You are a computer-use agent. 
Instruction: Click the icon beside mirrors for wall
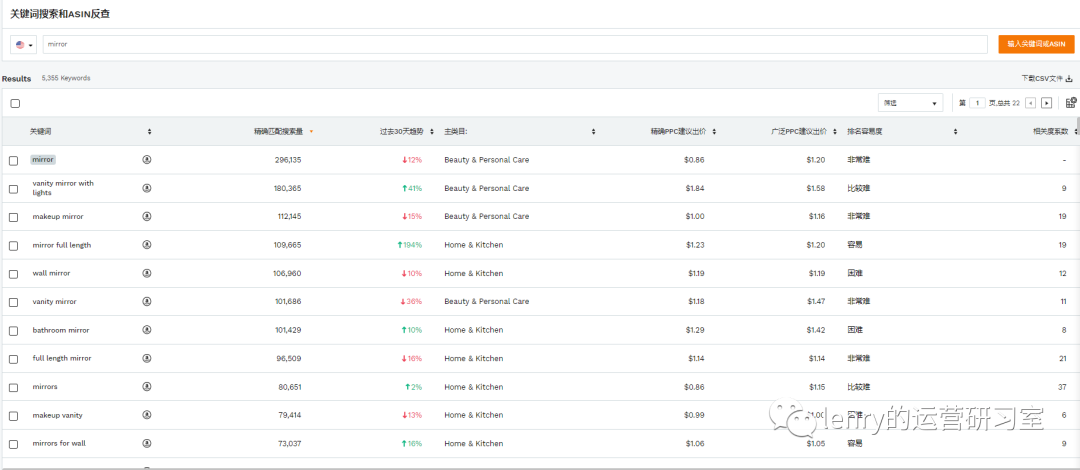point(147,443)
